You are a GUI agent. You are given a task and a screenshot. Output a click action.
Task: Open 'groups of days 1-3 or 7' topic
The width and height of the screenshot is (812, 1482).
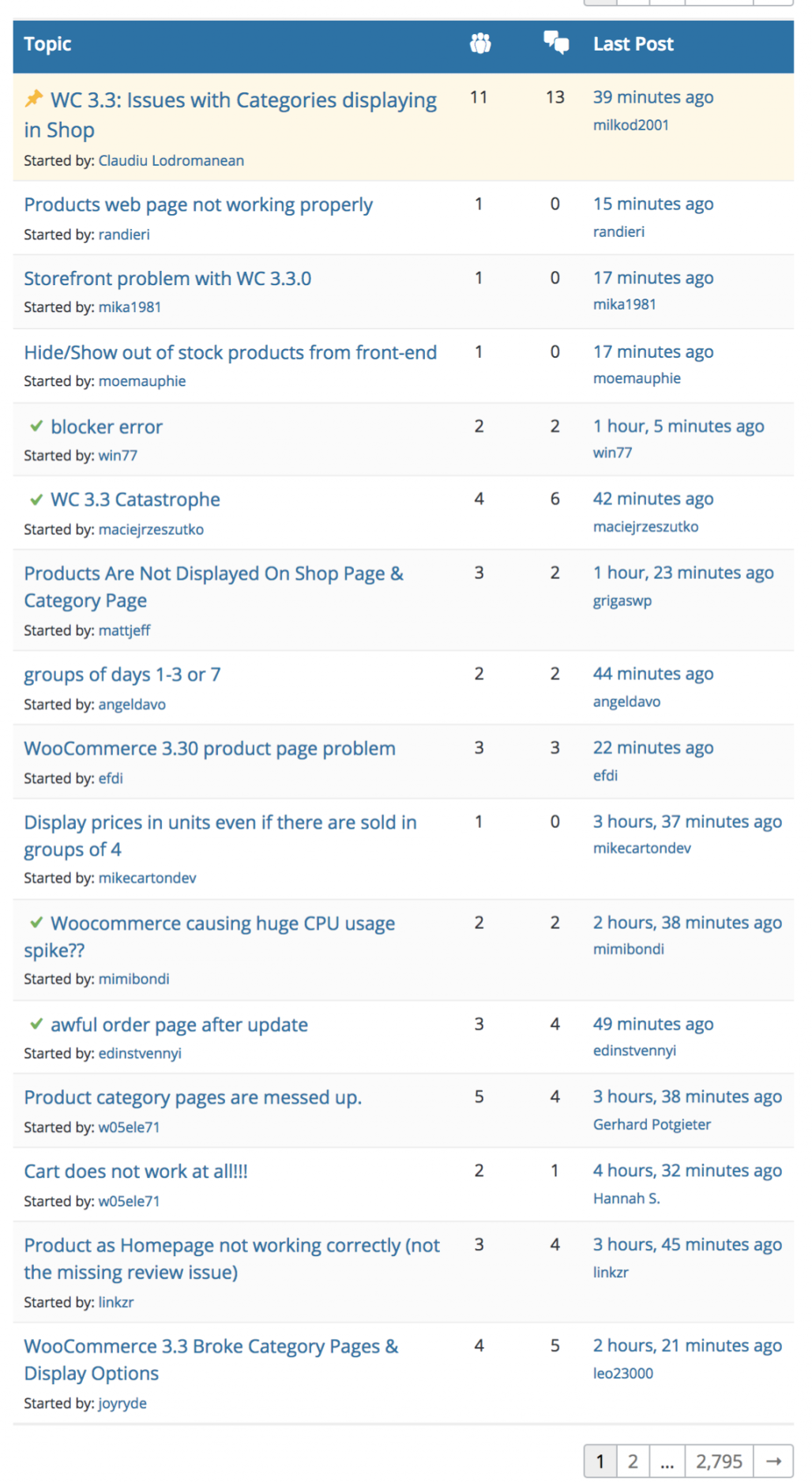point(122,674)
